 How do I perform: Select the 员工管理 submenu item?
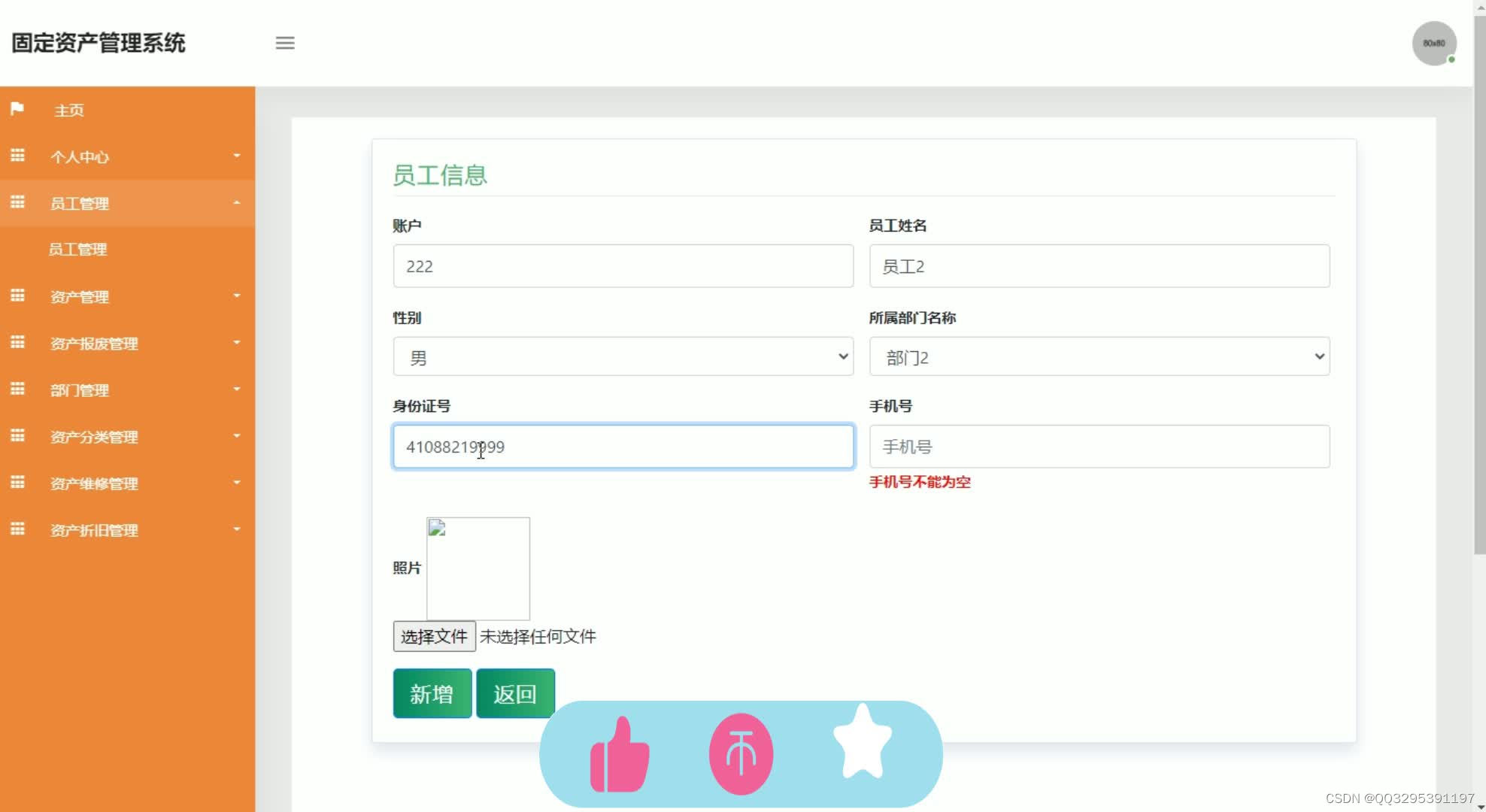tap(77, 250)
